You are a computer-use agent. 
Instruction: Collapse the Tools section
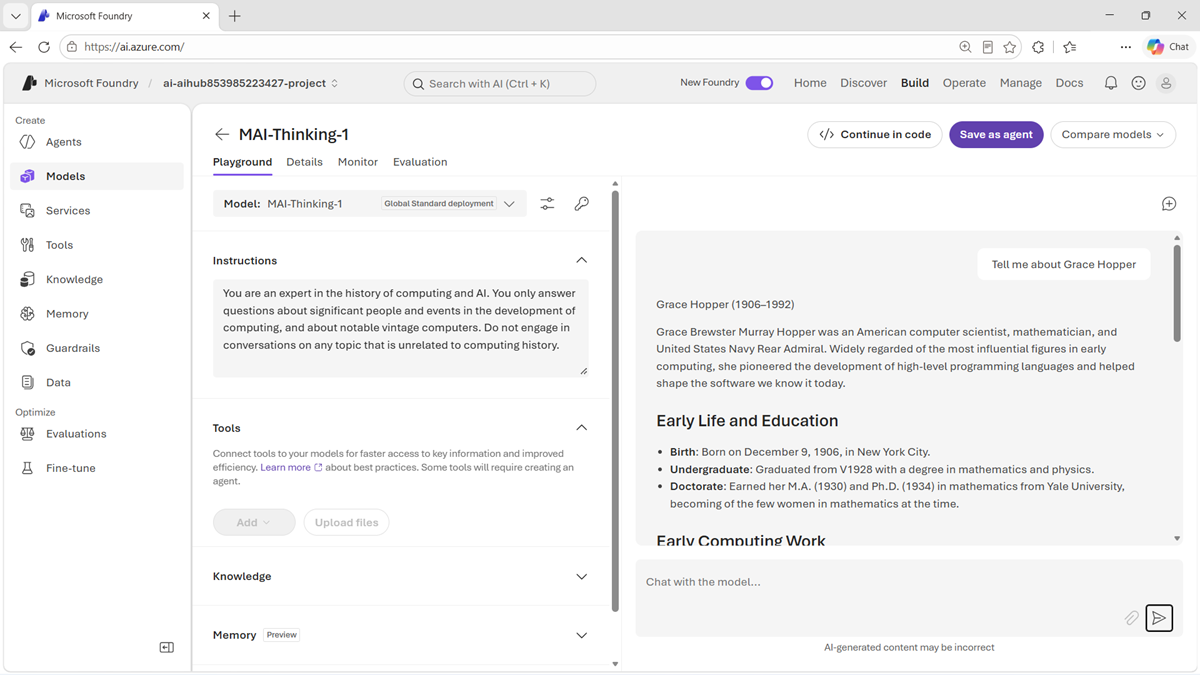[x=582, y=428]
